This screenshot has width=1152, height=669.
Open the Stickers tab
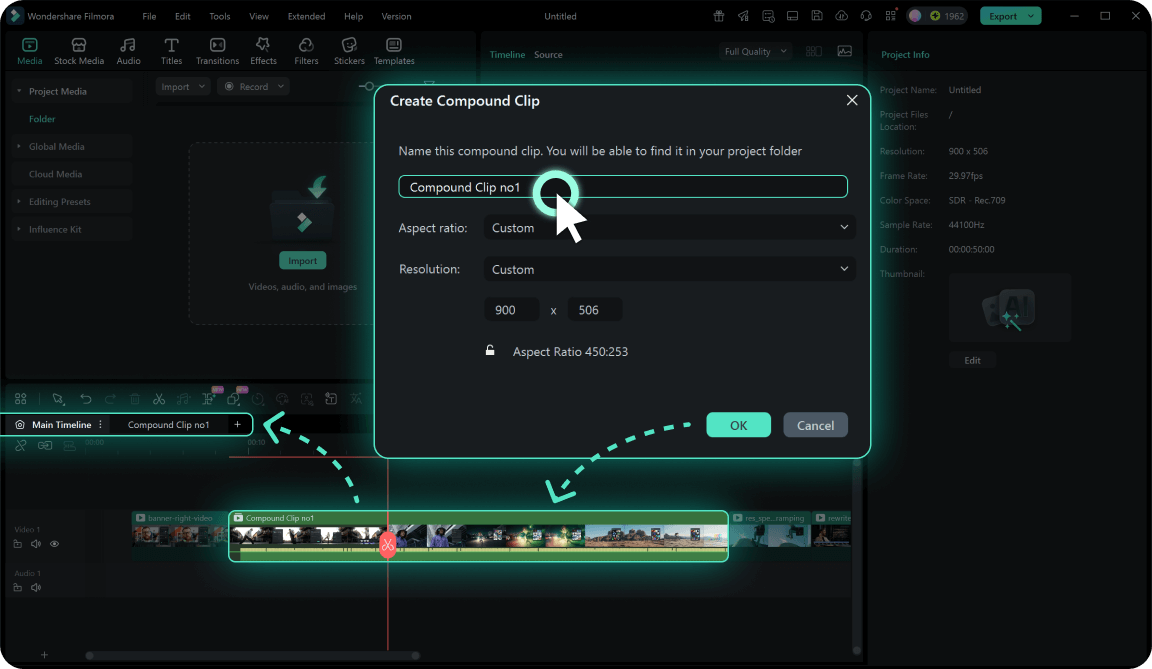point(349,51)
